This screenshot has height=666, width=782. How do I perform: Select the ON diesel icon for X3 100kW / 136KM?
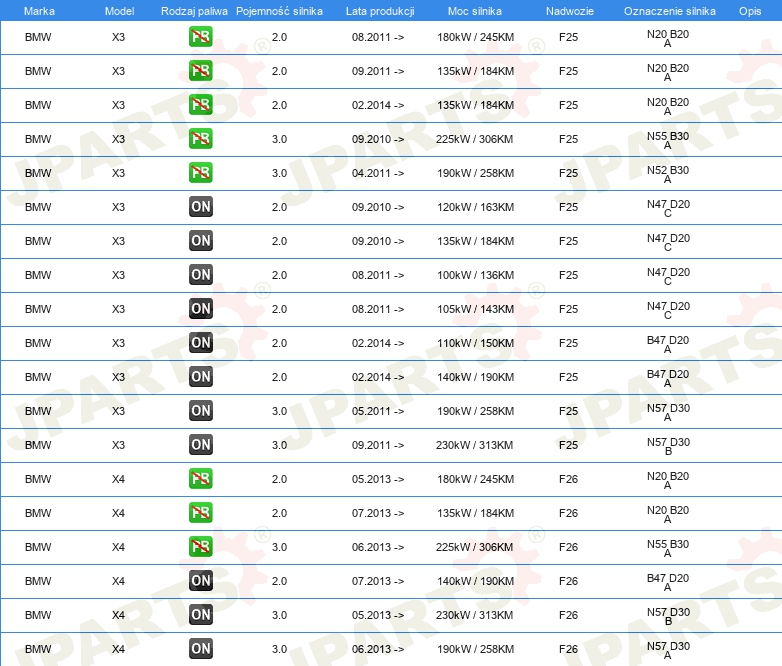[201, 275]
